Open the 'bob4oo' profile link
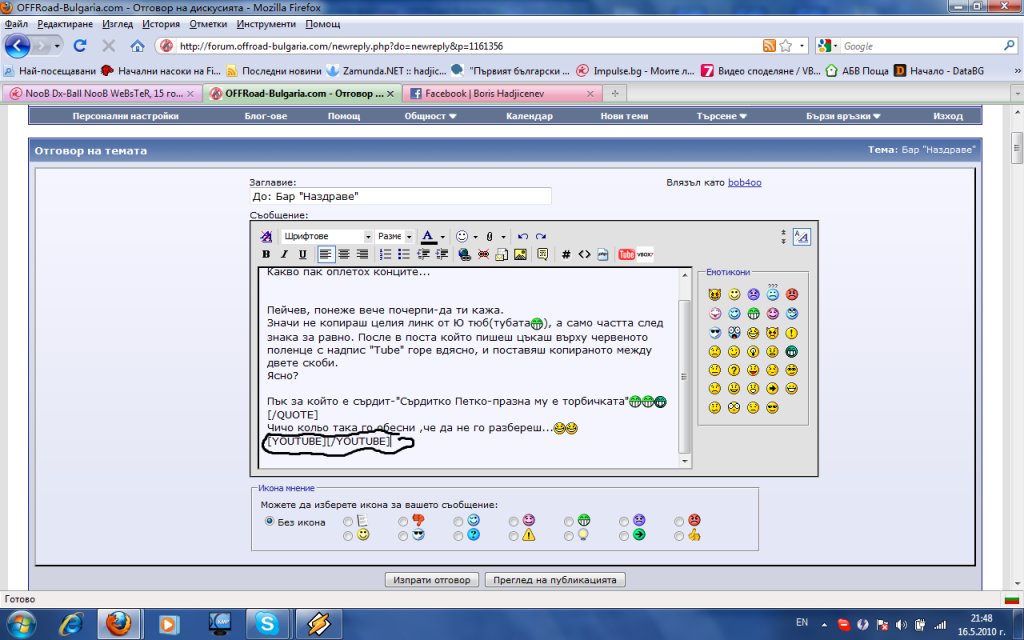Screen dimensions: 1024x640 744,182
